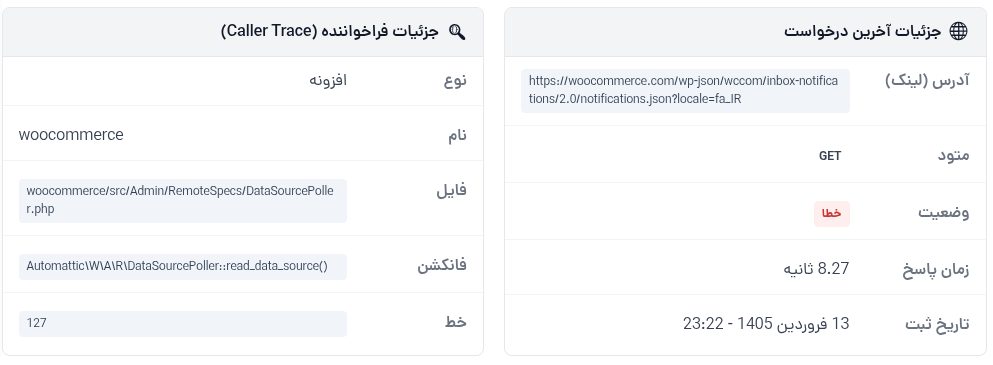Click the magnifier icon beside Caller Trace
993x365 pixels.
click(x=457, y=32)
